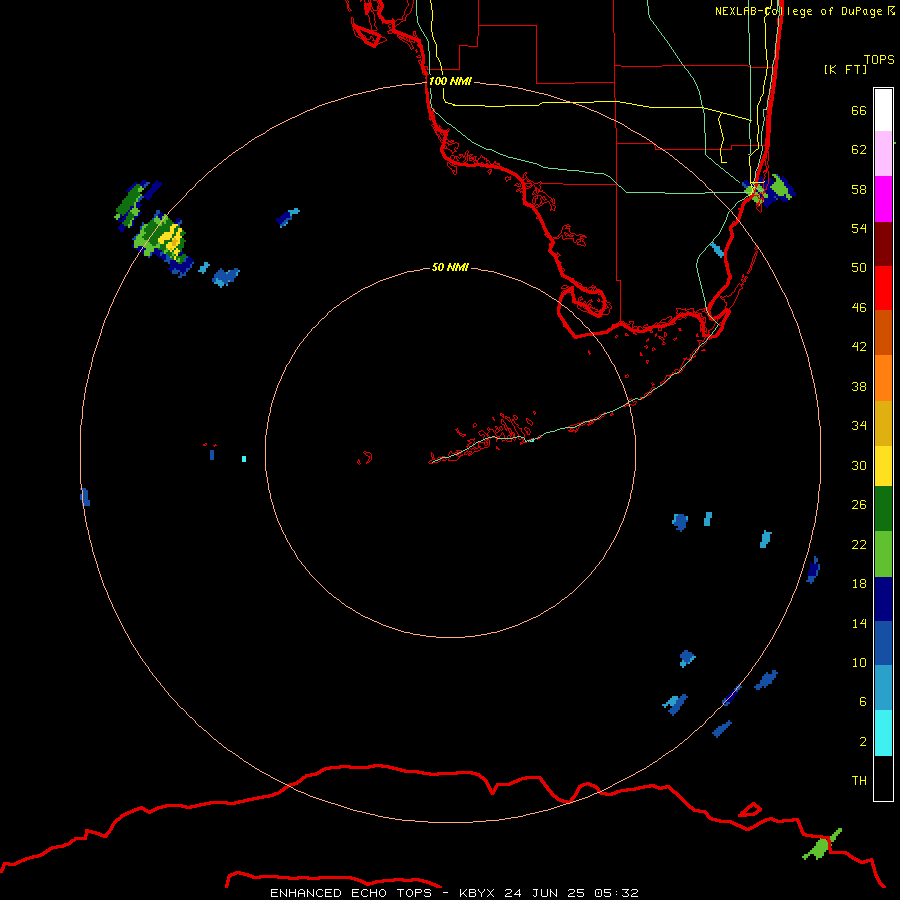Click the green echo on the bottom-right coastline
This screenshot has width=900, height=900.
821,845
